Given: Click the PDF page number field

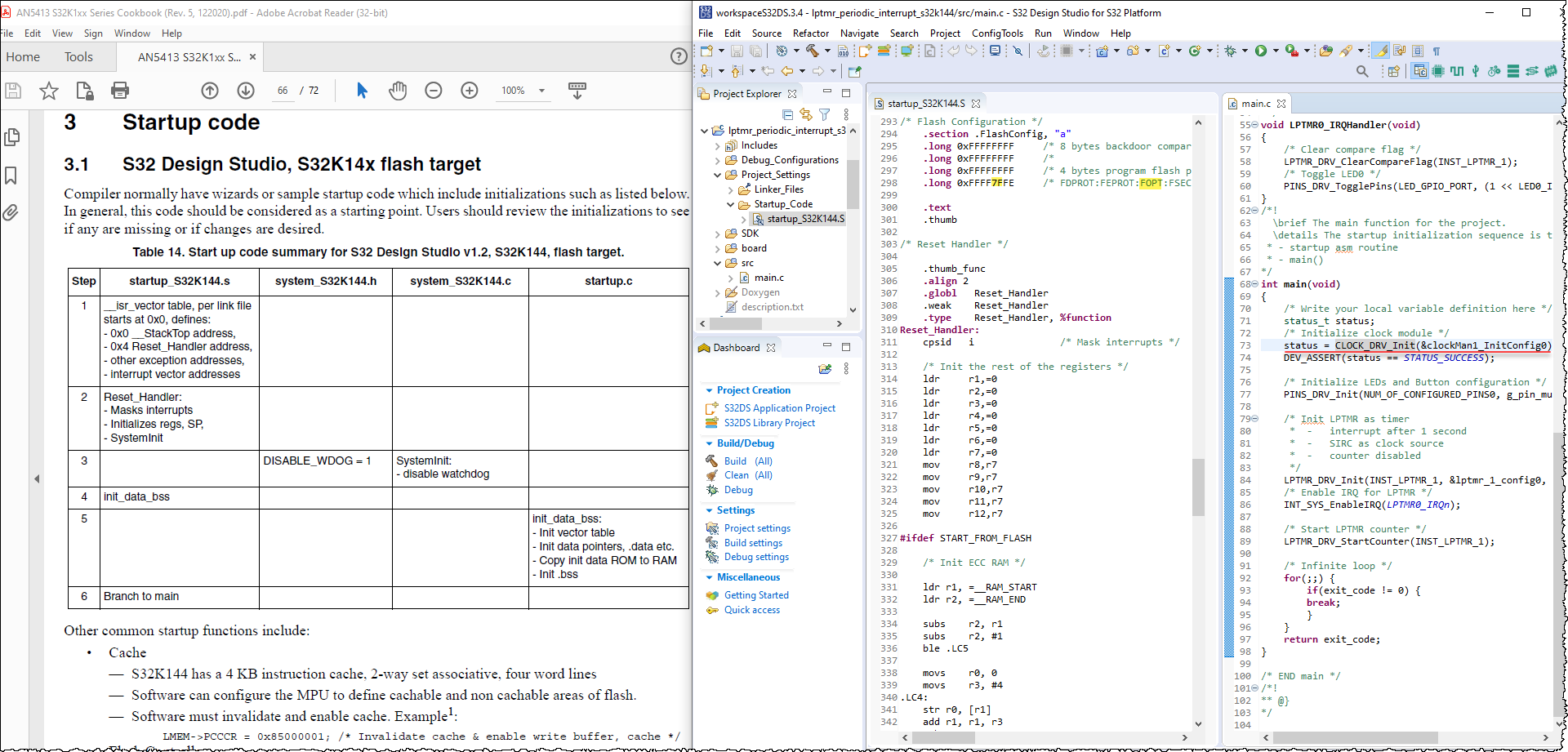Looking at the screenshot, I should (x=283, y=91).
